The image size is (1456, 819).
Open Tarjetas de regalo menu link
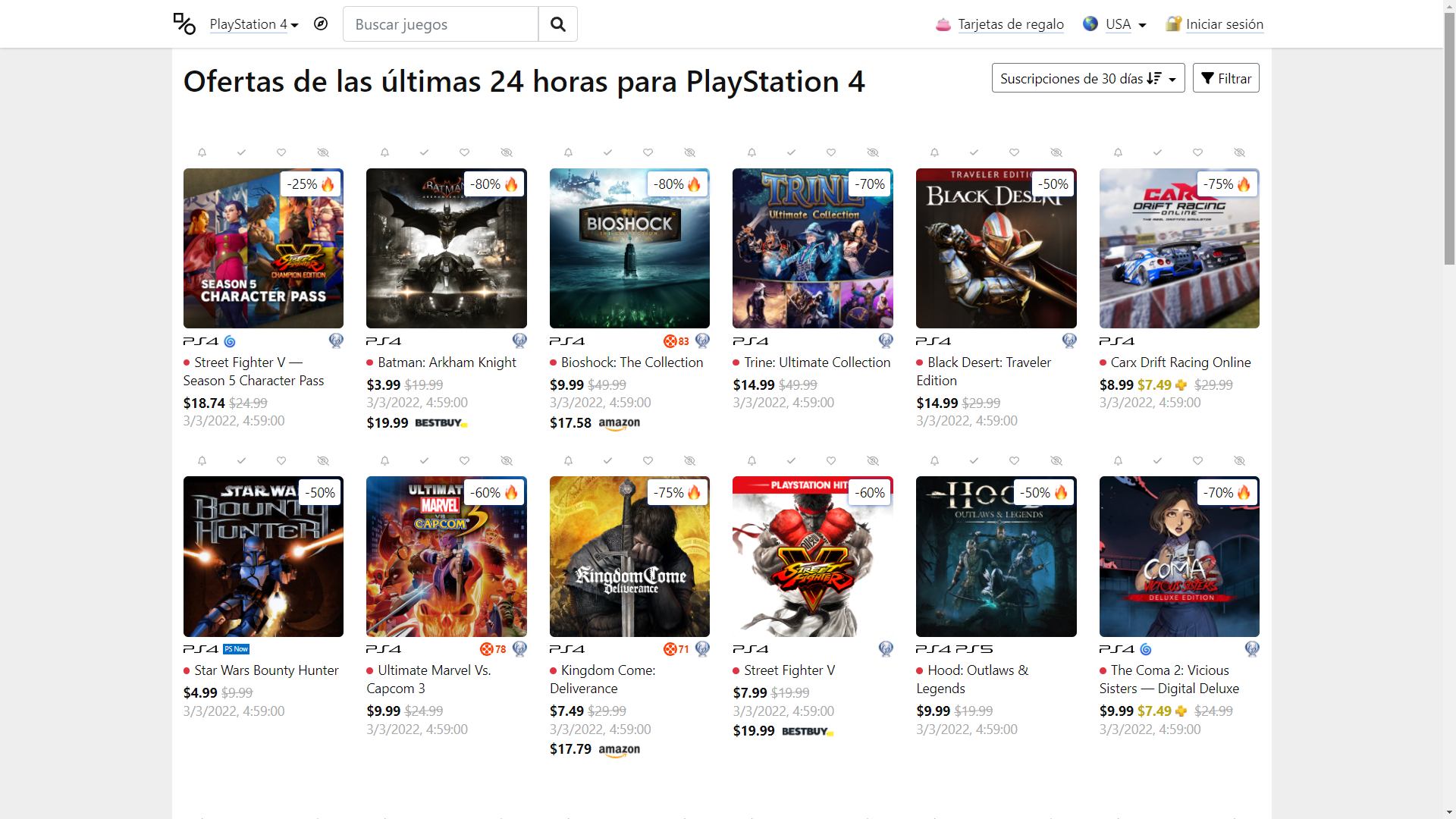tap(1011, 24)
